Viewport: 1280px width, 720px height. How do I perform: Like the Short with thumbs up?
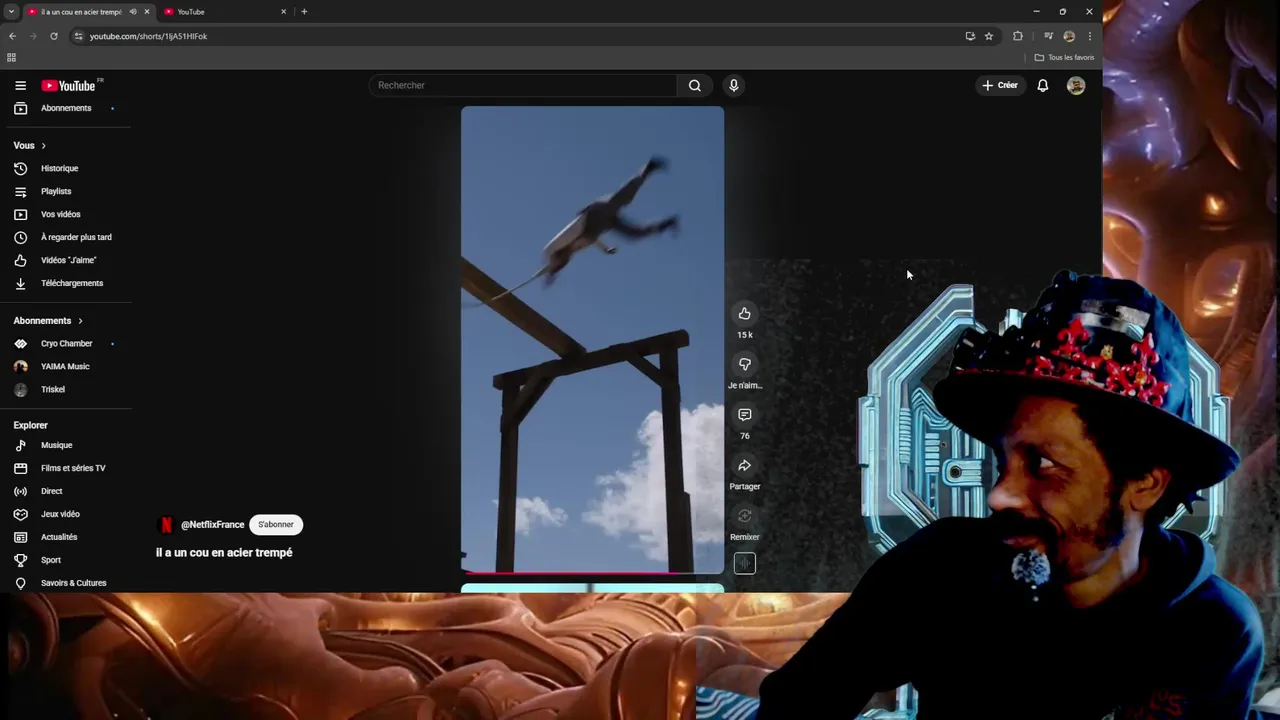click(744, 313)
